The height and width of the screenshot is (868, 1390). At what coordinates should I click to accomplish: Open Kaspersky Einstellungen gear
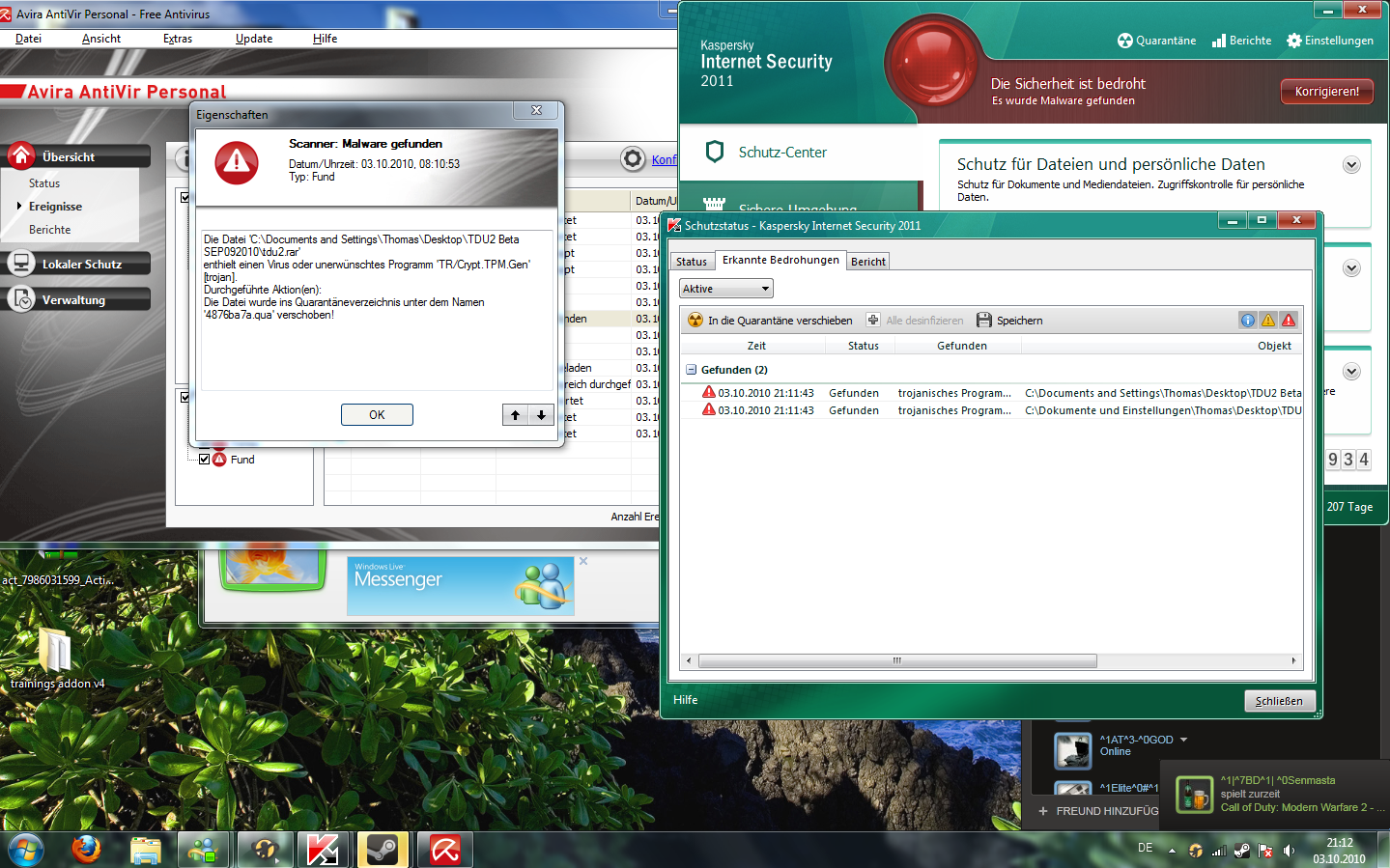[x=1329, y=41]
